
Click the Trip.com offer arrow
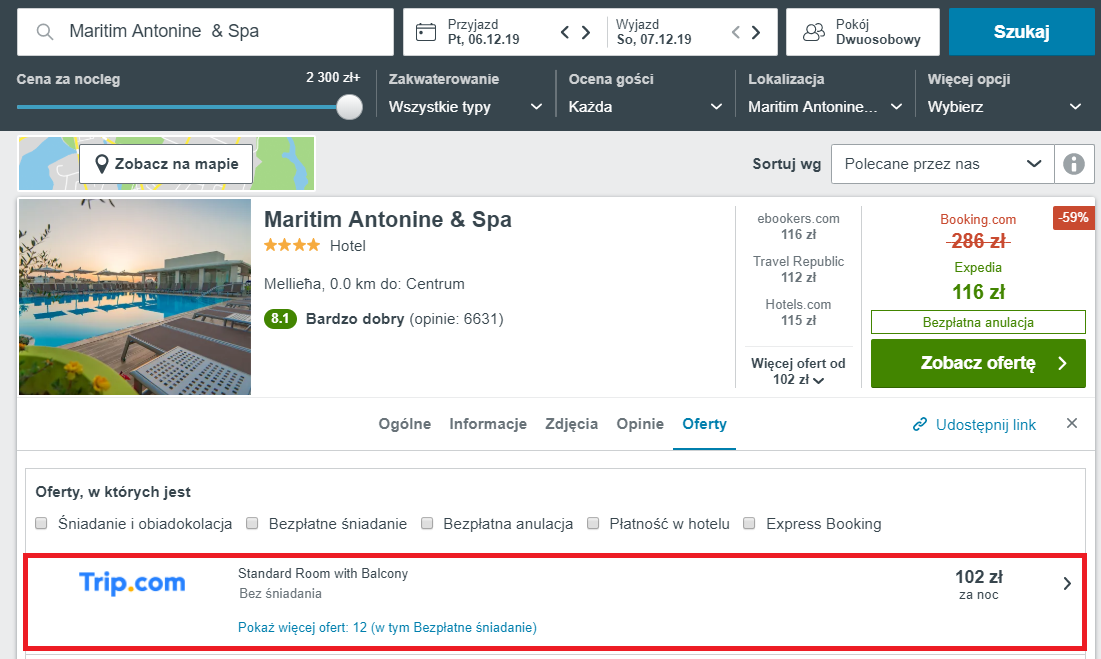click(1067, 583)
